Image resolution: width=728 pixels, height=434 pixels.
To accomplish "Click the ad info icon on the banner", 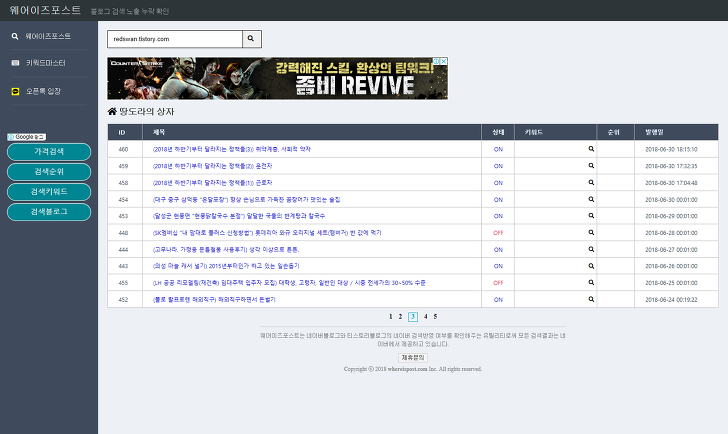I will pyautogui.click(x=436, y=61).
